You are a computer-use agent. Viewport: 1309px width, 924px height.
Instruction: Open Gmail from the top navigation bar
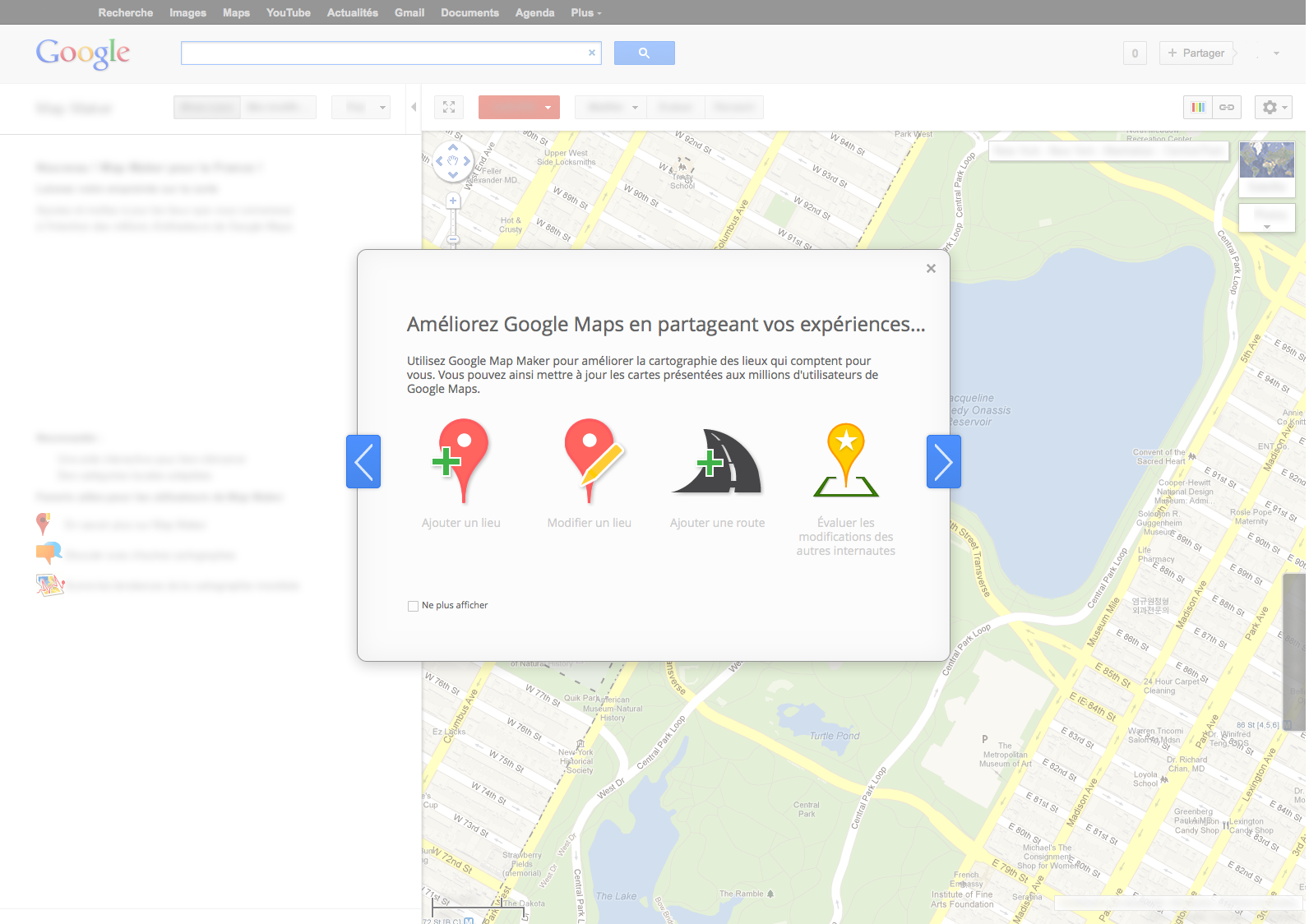tap(409, 13)
